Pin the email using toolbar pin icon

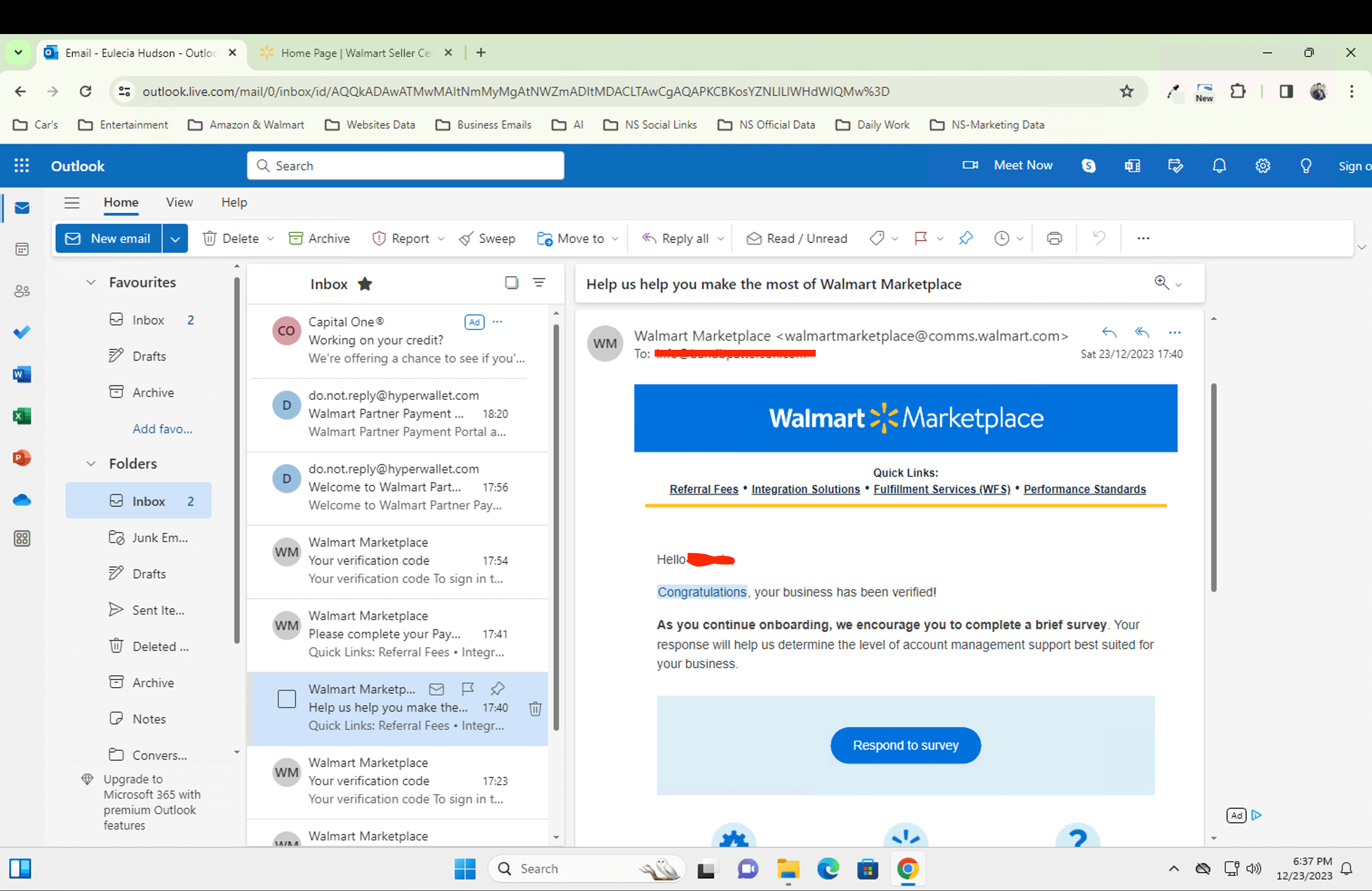click(x=965, y=239)
